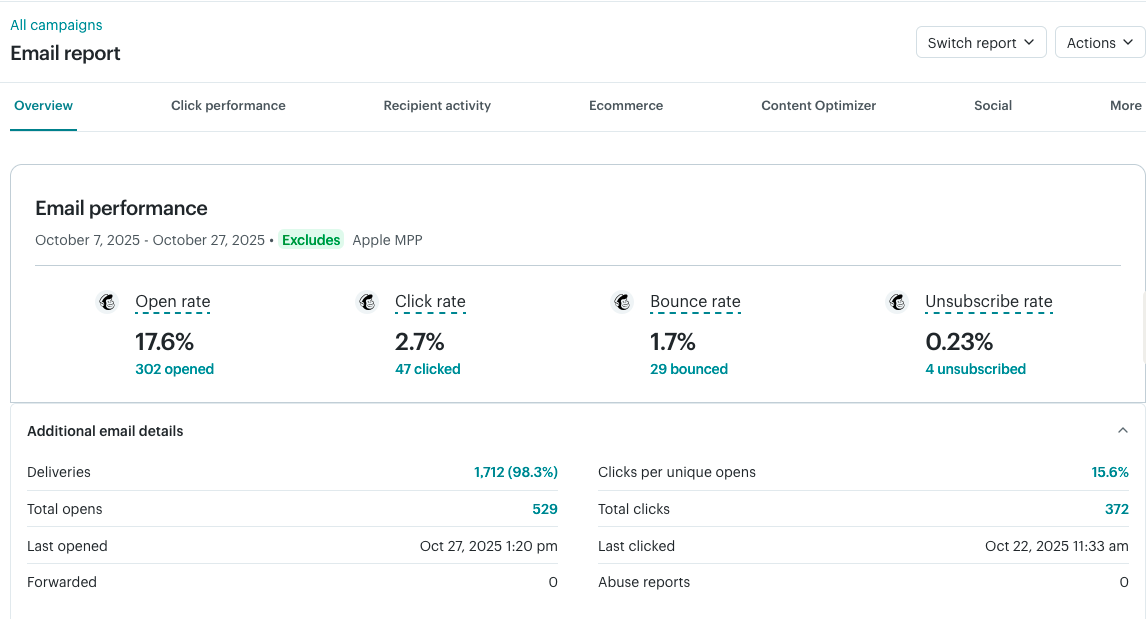
Task: Switch to the Click performance tab
Action: (x=228, y=105)
